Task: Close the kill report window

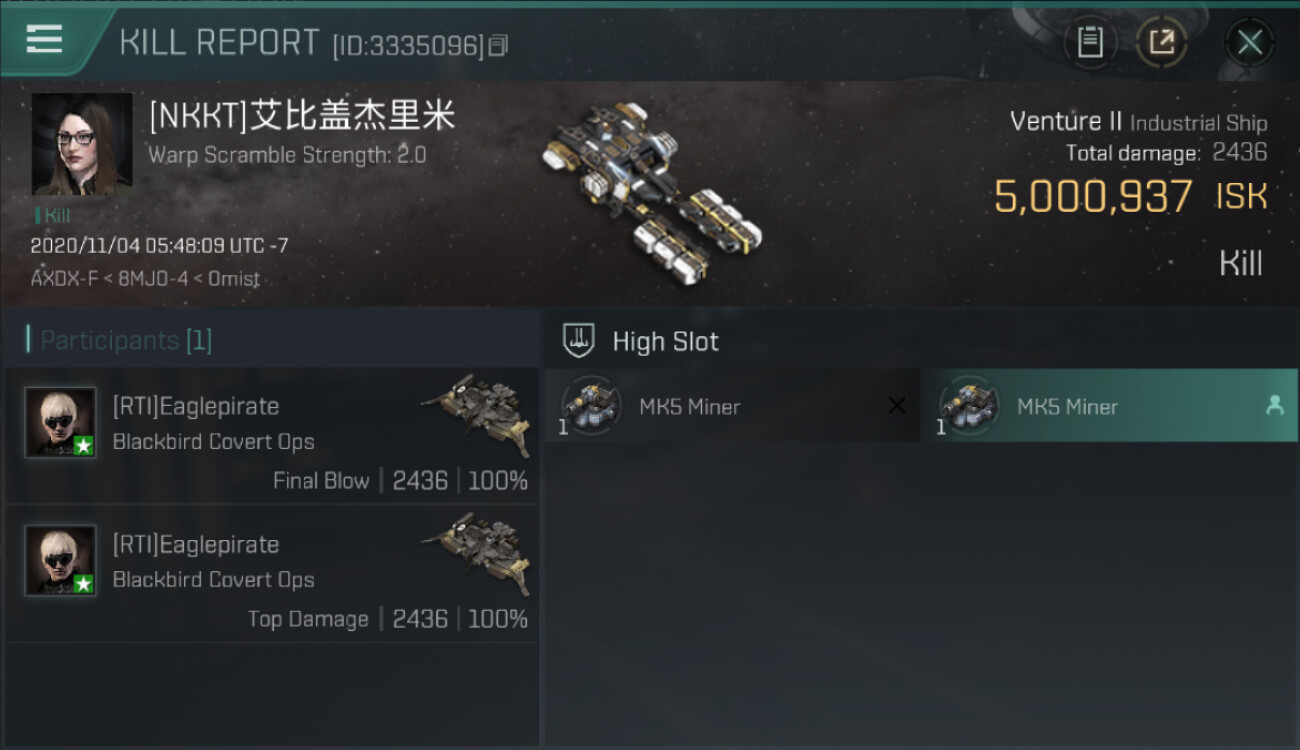Action: pyautogui.click(x=1249, y=43)
